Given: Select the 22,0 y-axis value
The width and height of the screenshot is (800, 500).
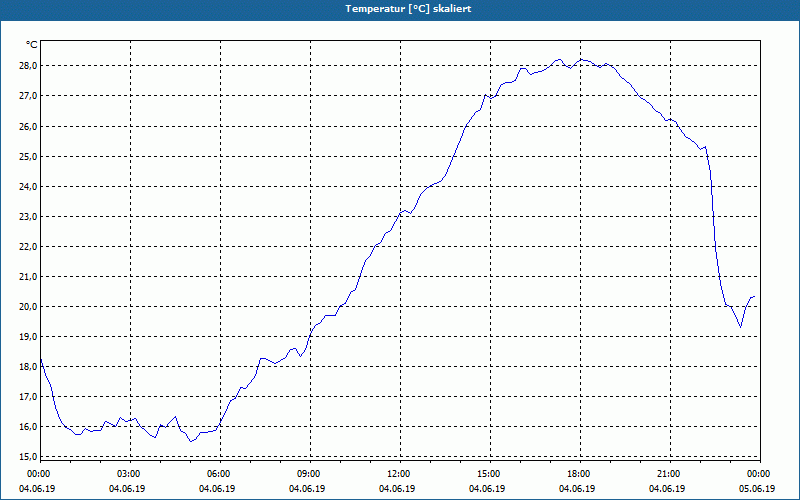Looking at the screenshot, I should [29, 246].
